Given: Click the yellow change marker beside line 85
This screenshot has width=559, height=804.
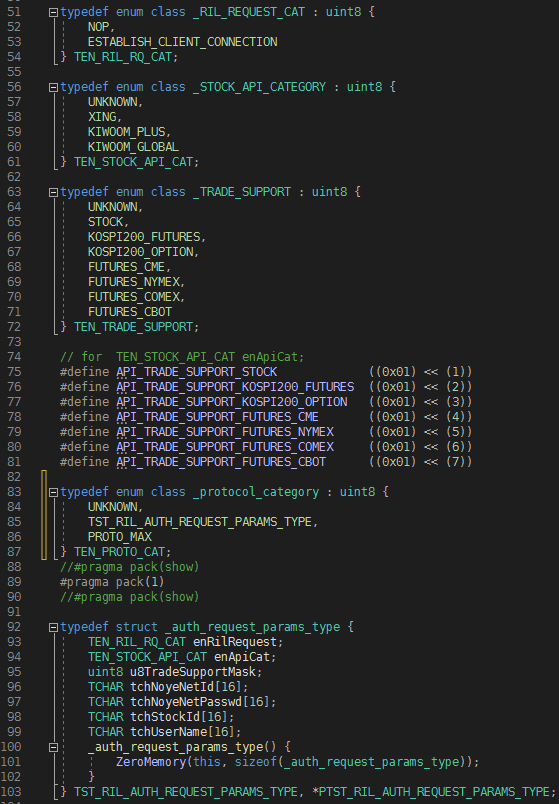Looking at the screenshot, I should pyautogui.click(x=44, y=522).
